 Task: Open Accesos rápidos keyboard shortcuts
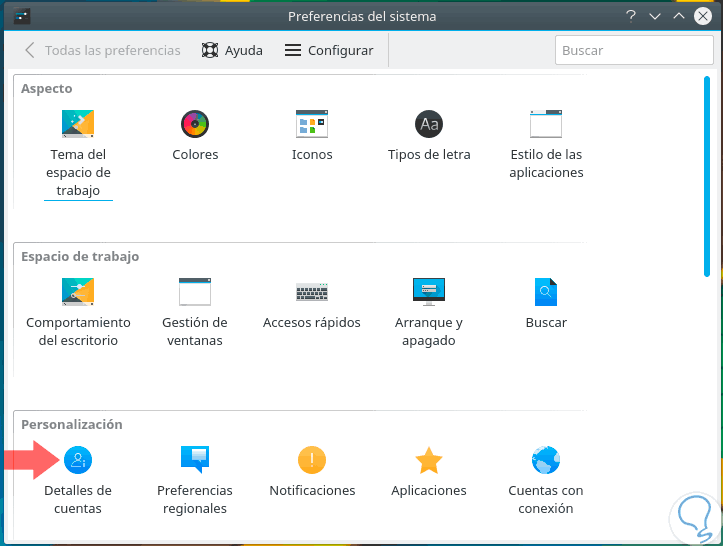tap(312, 293)
